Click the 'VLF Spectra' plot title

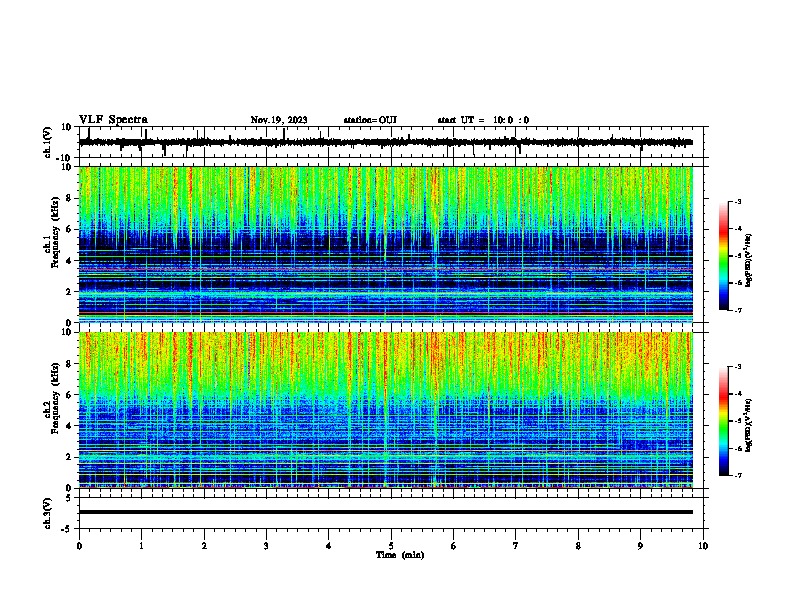tap(113, 119)
